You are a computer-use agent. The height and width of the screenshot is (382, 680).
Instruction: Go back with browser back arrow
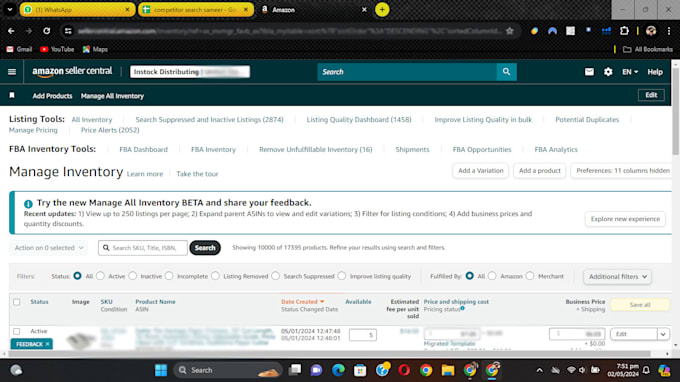[11, 31]
